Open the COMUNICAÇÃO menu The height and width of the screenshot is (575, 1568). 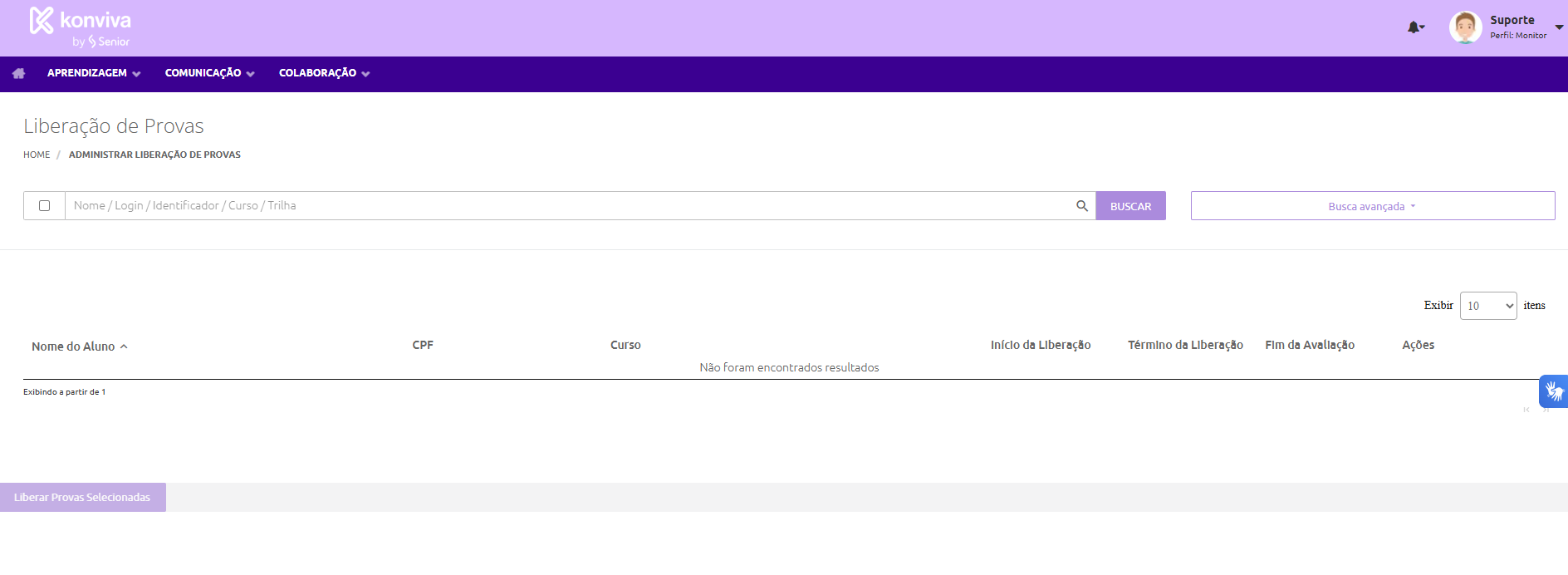[x=209, y=73]
